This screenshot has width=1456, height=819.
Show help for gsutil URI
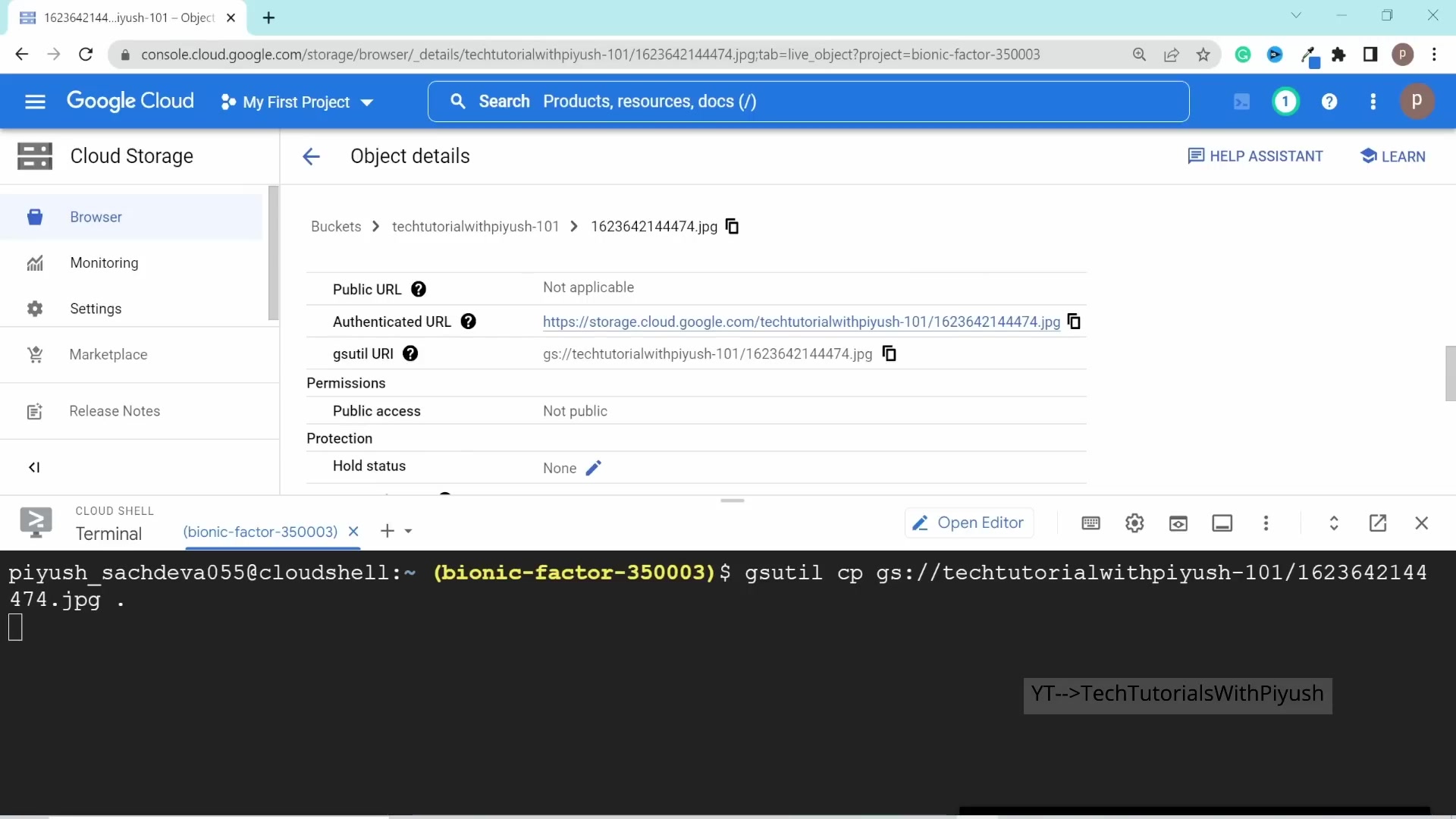click(x=410, y=353)
